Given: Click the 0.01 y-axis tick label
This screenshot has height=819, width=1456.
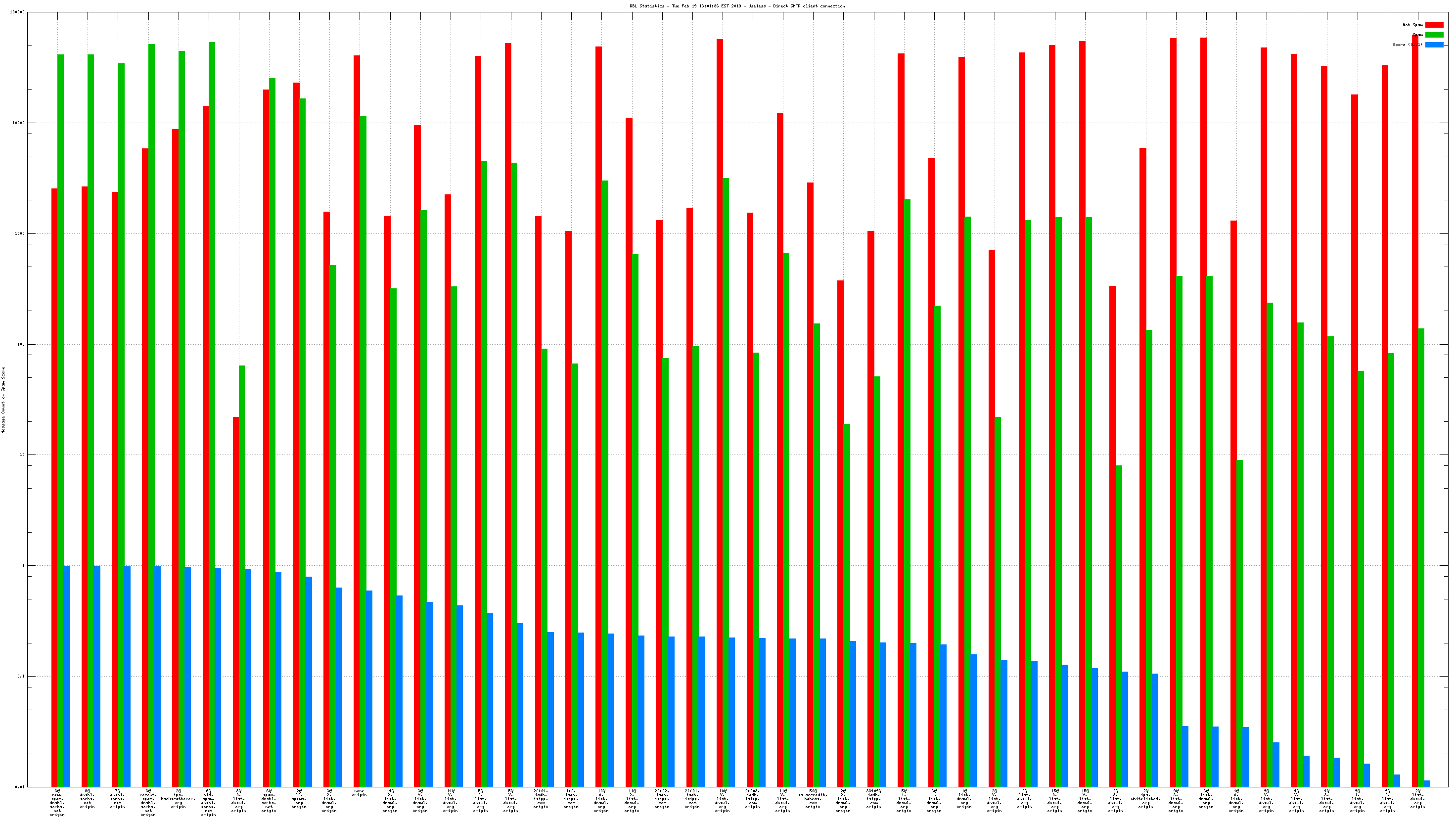Looking at the screenshot, I should coord(19,787).
